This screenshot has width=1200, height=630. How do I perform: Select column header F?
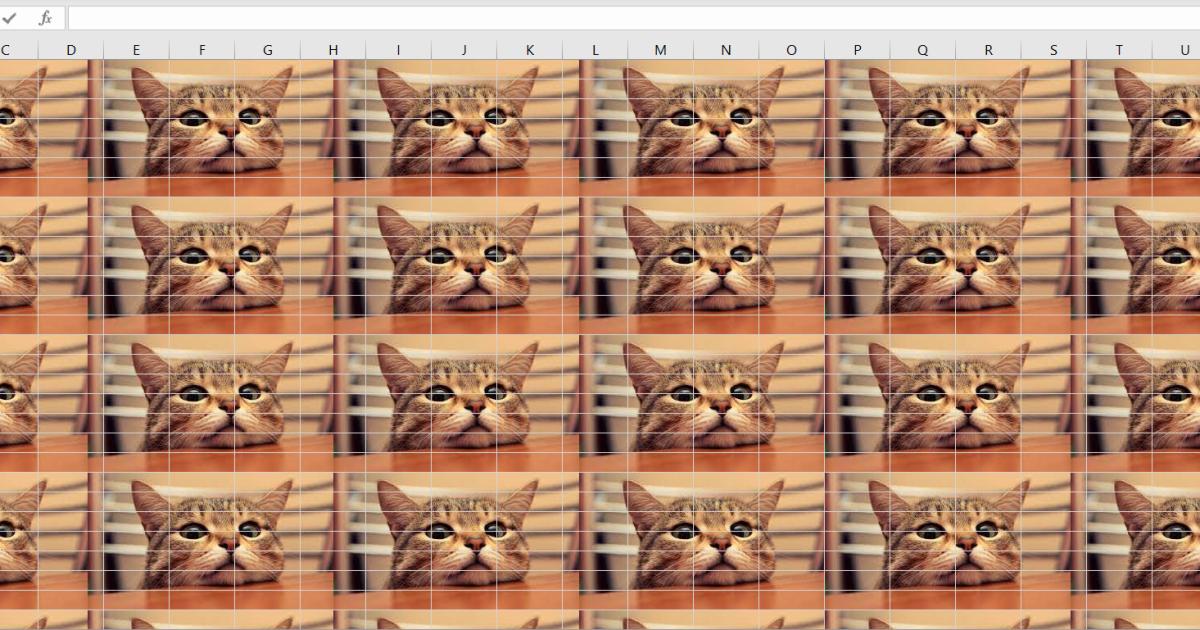tap(202, 47)
